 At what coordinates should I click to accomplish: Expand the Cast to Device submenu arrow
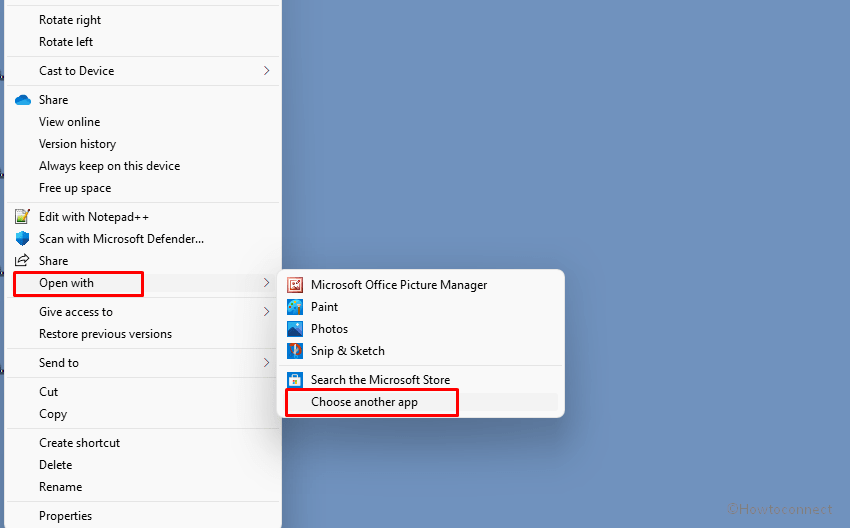click(x=266, y=70)
